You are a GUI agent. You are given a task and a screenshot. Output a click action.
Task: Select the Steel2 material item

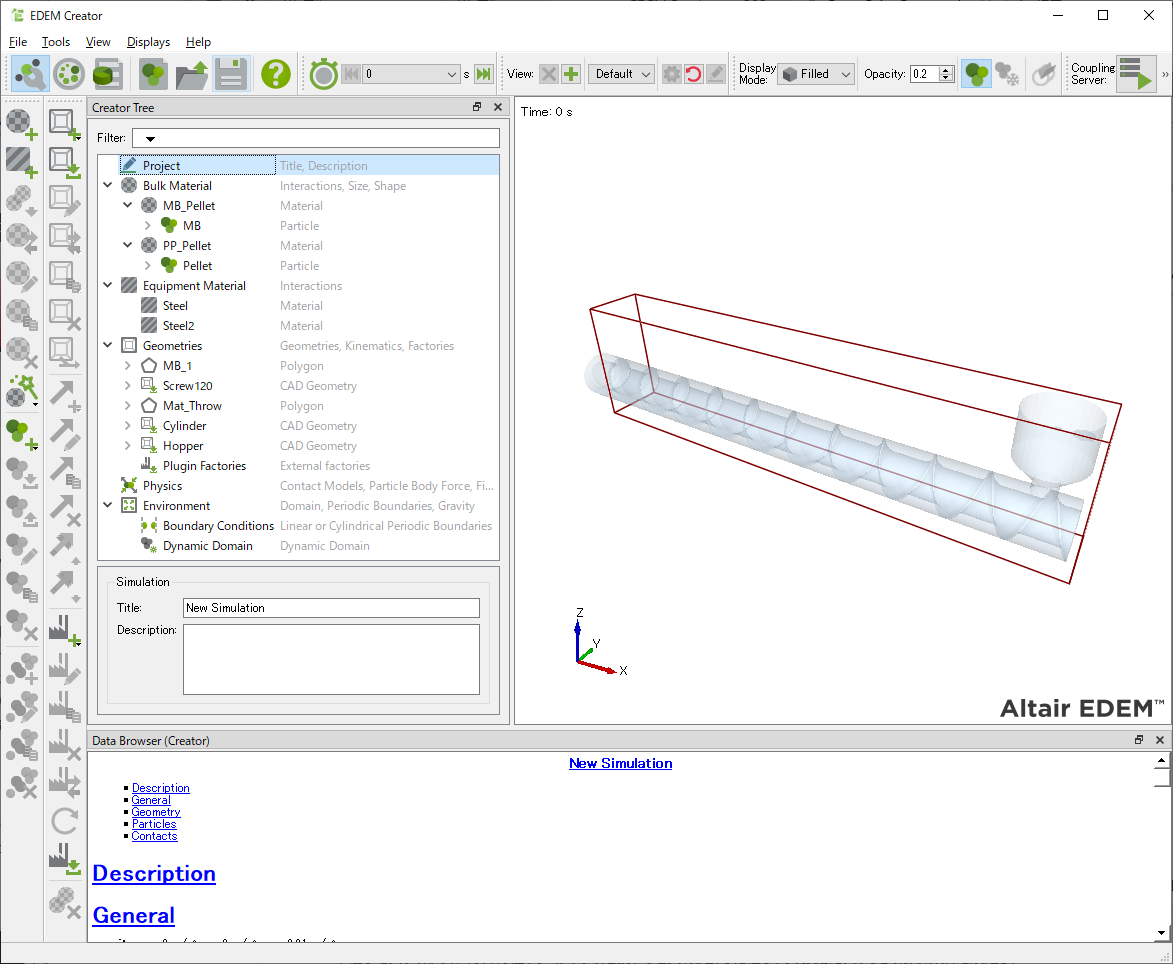(178, 325)
